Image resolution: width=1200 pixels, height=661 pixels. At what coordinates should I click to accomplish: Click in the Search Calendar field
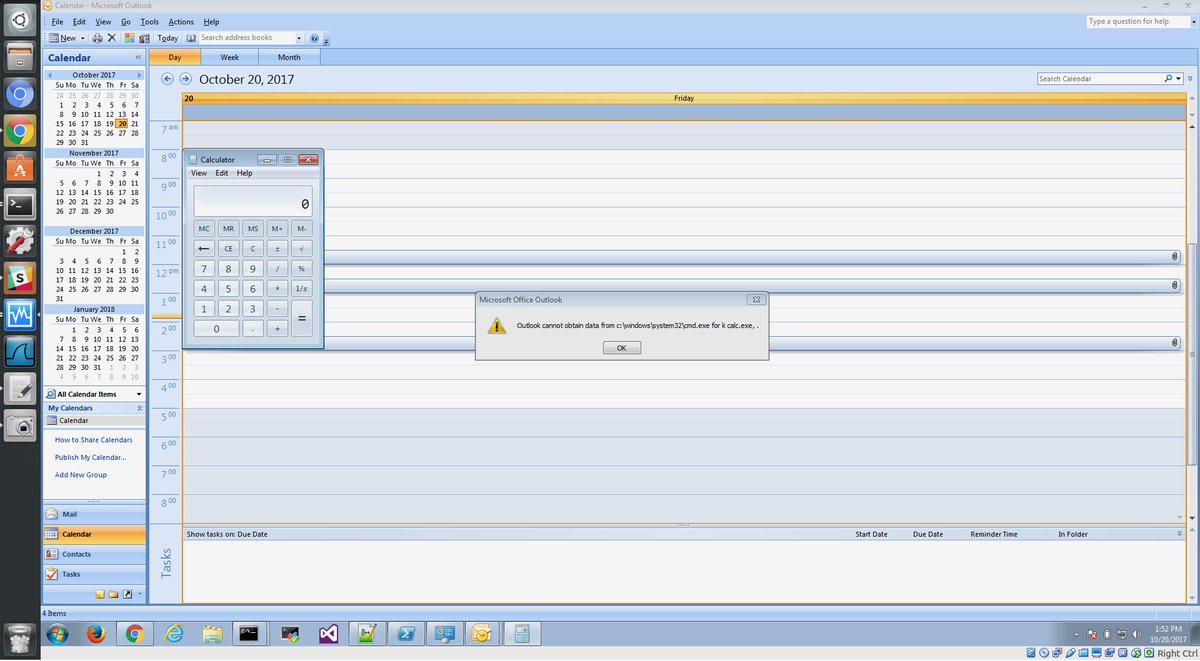click(x=1099, y=78)
